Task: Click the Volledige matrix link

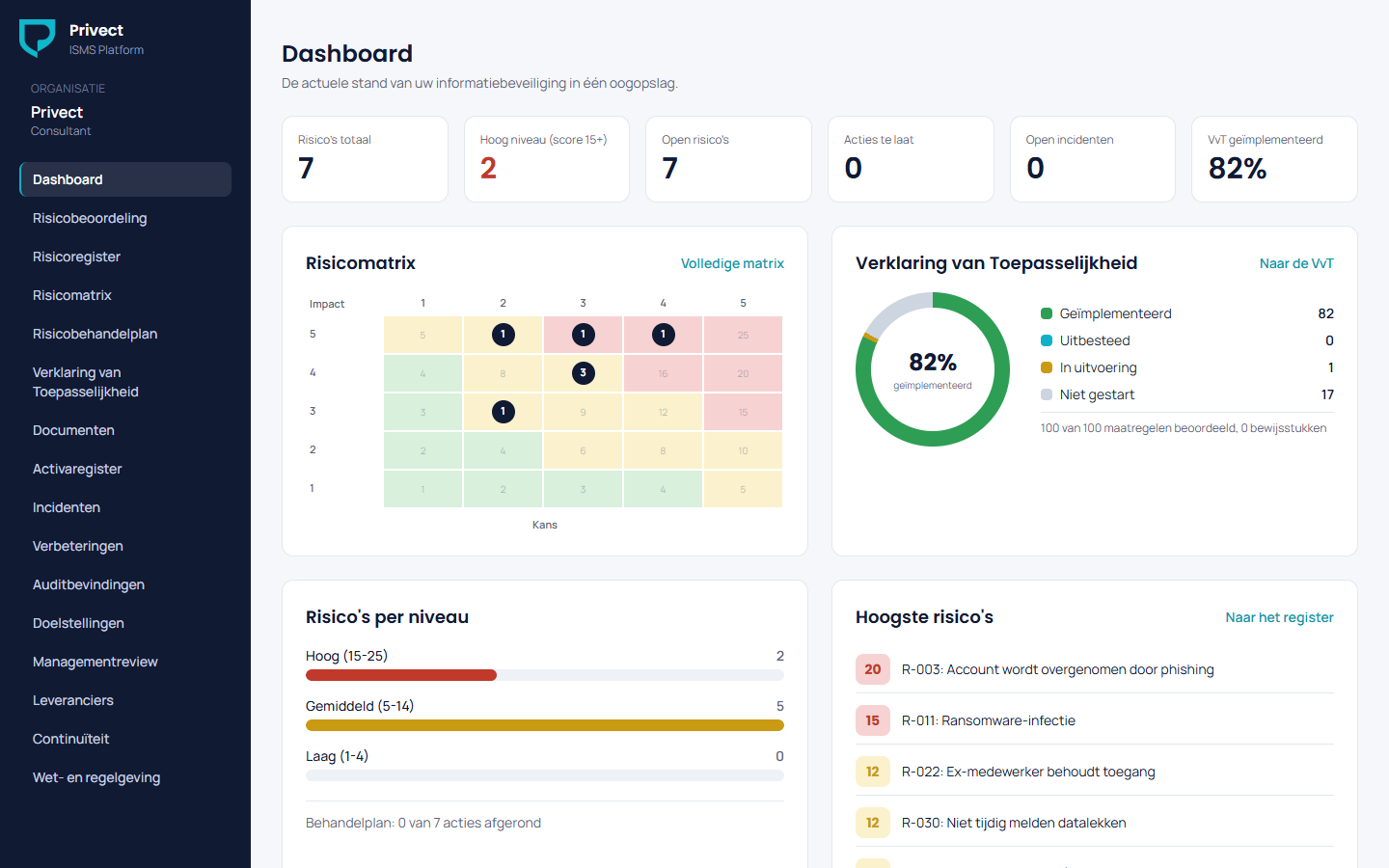Action: pos(732,263)
